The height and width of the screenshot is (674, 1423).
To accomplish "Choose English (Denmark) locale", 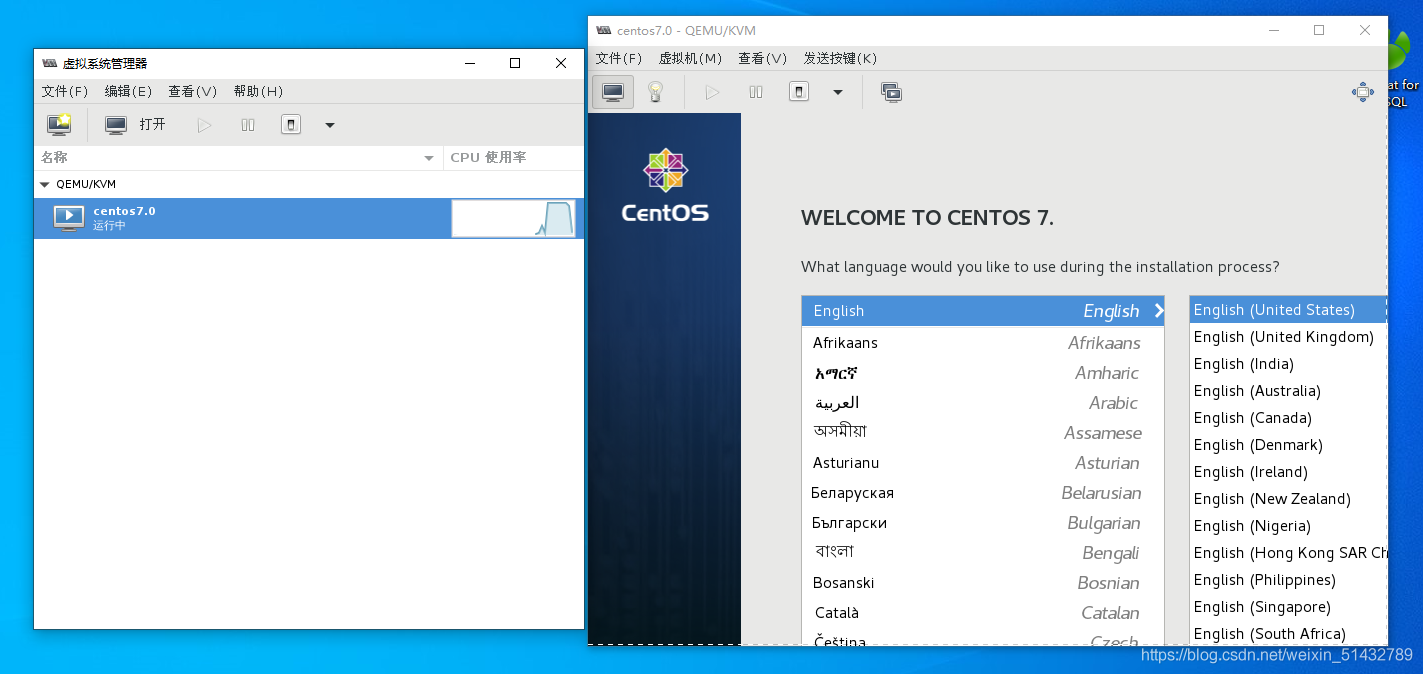I will coord(1288,445).
